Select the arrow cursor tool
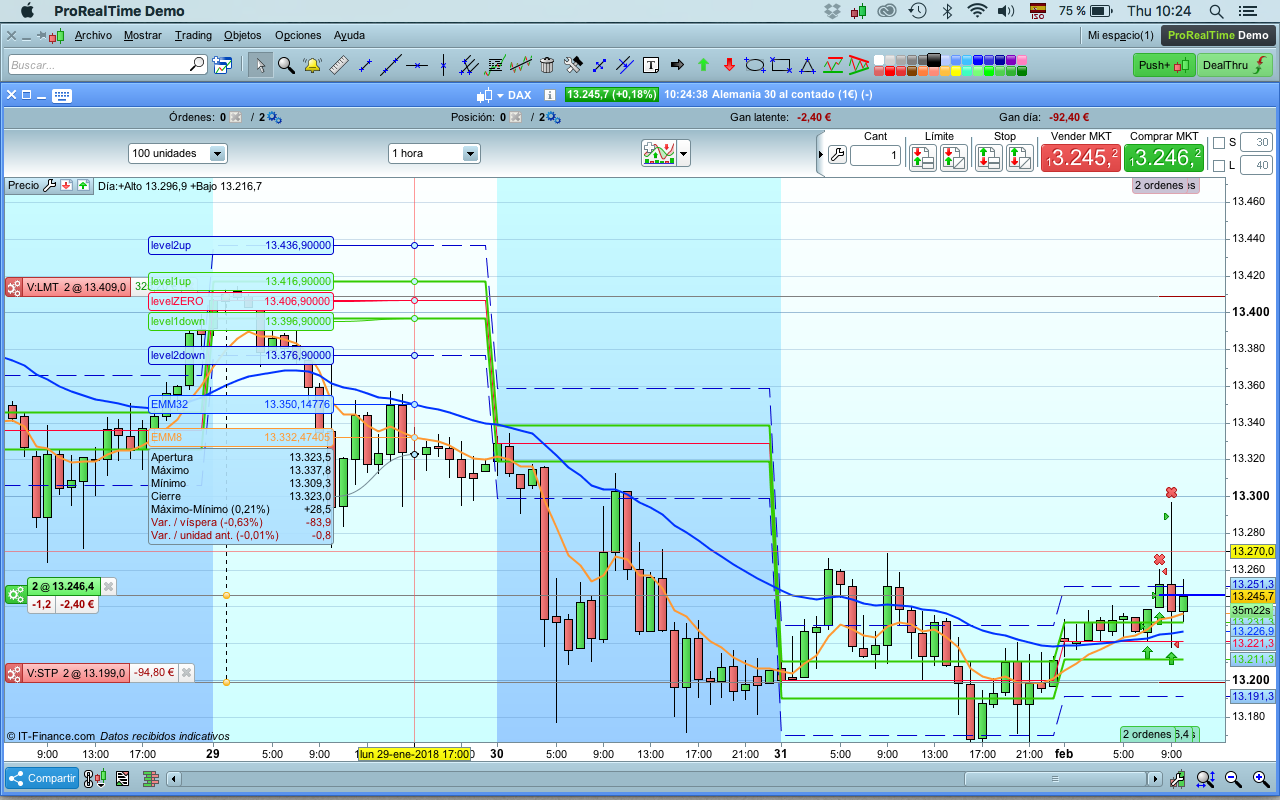 pyautogui.click(x=260, y=65)
